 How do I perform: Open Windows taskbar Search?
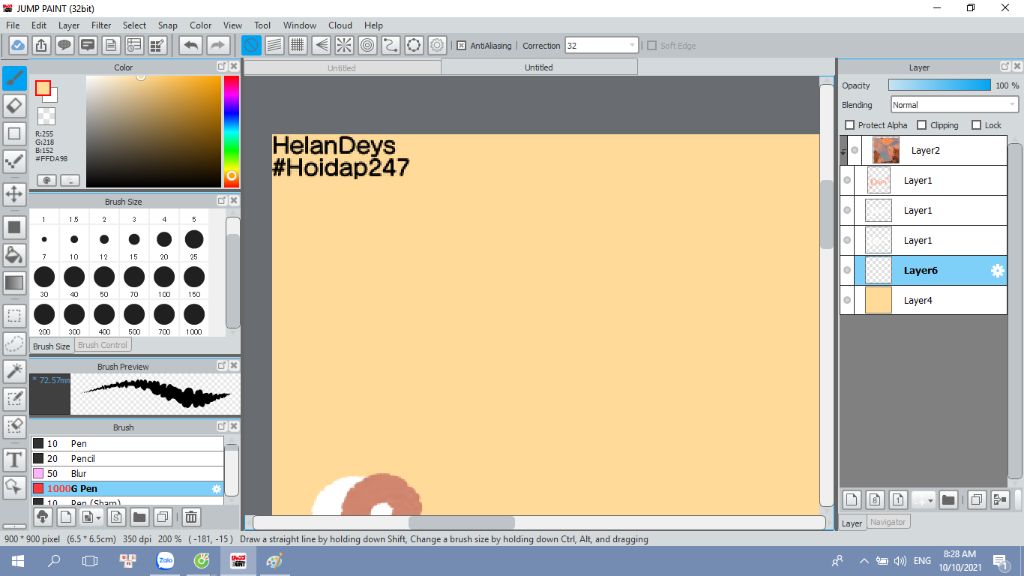click(x=54, y=560)
